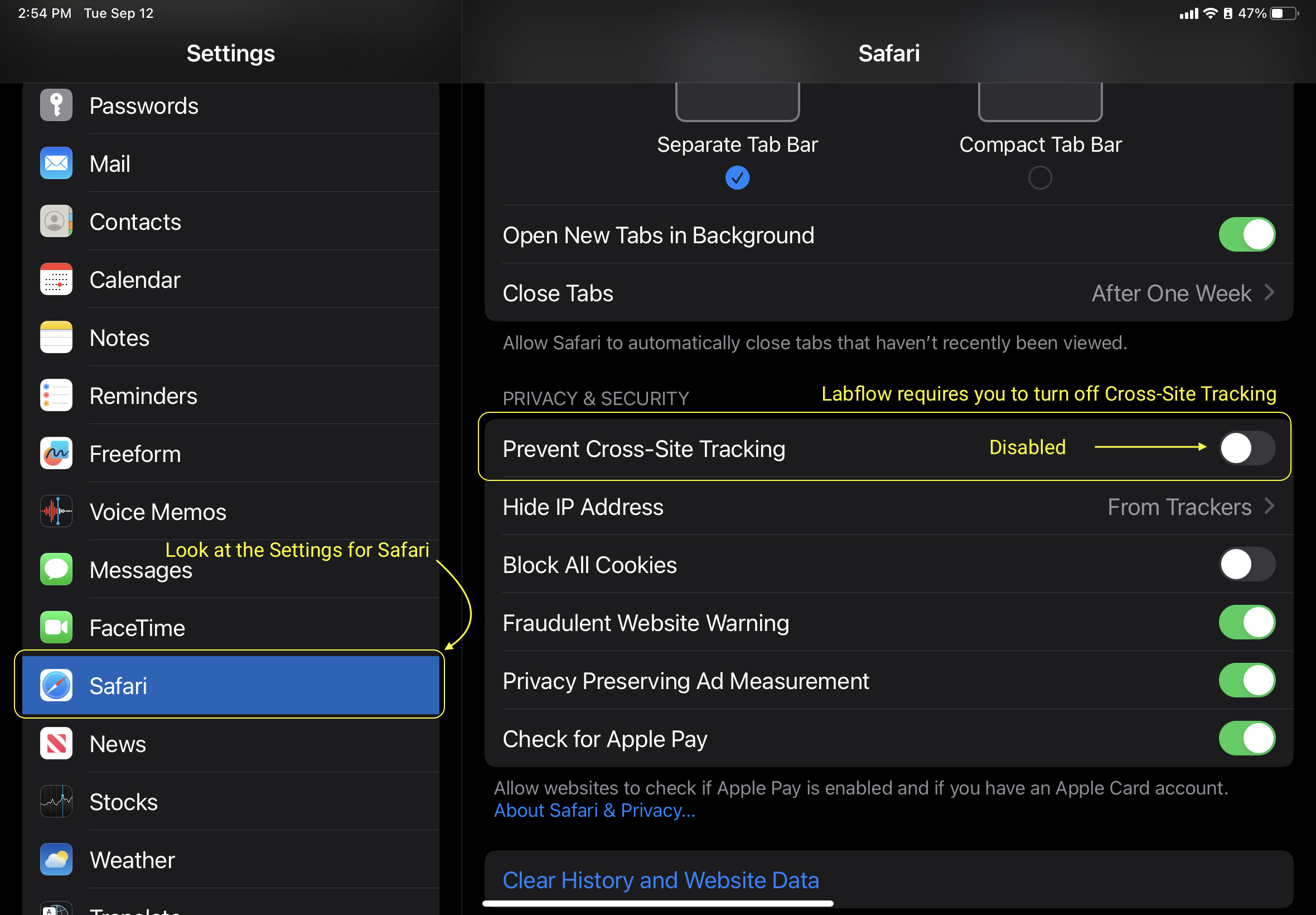Tap the Voice Memos waveform icon
Image resolution: width=1316 pixels, height=915 pixels.
56,512
